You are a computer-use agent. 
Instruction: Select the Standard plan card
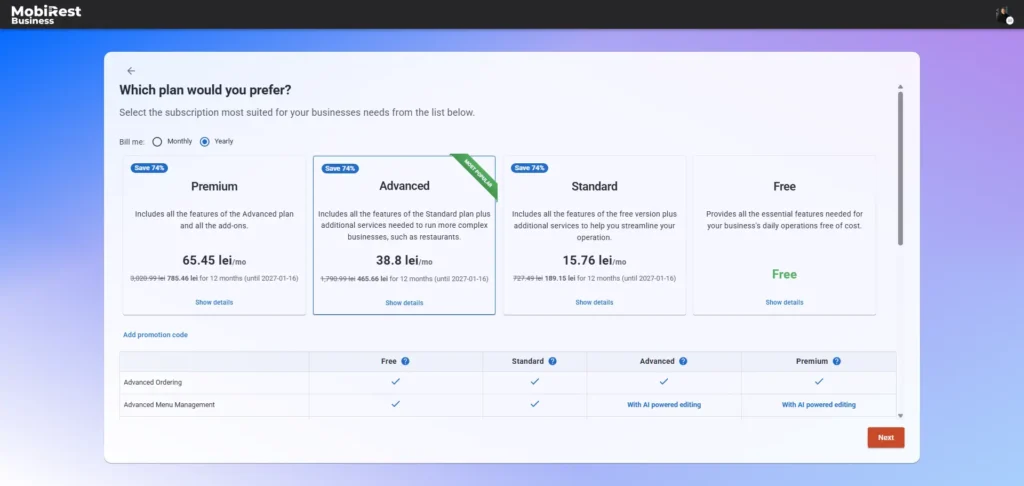tap(594, 235)
